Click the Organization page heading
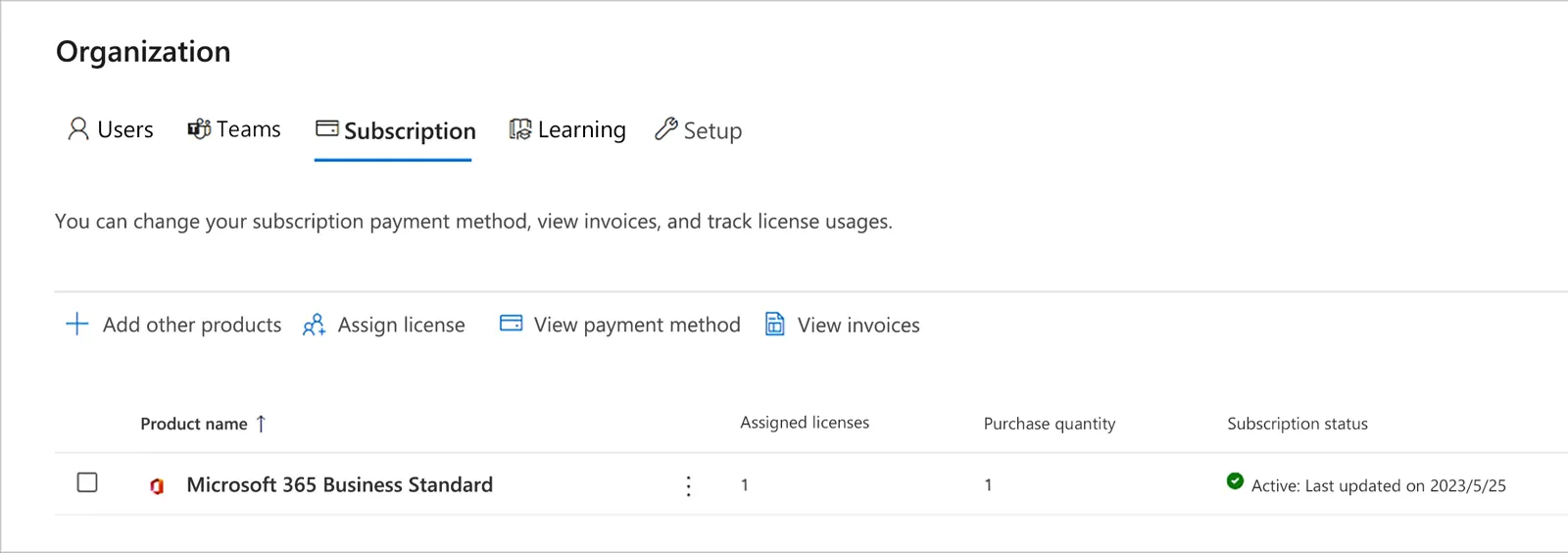Viewport: 1568px width, 553px height. (x=143, y=51)
